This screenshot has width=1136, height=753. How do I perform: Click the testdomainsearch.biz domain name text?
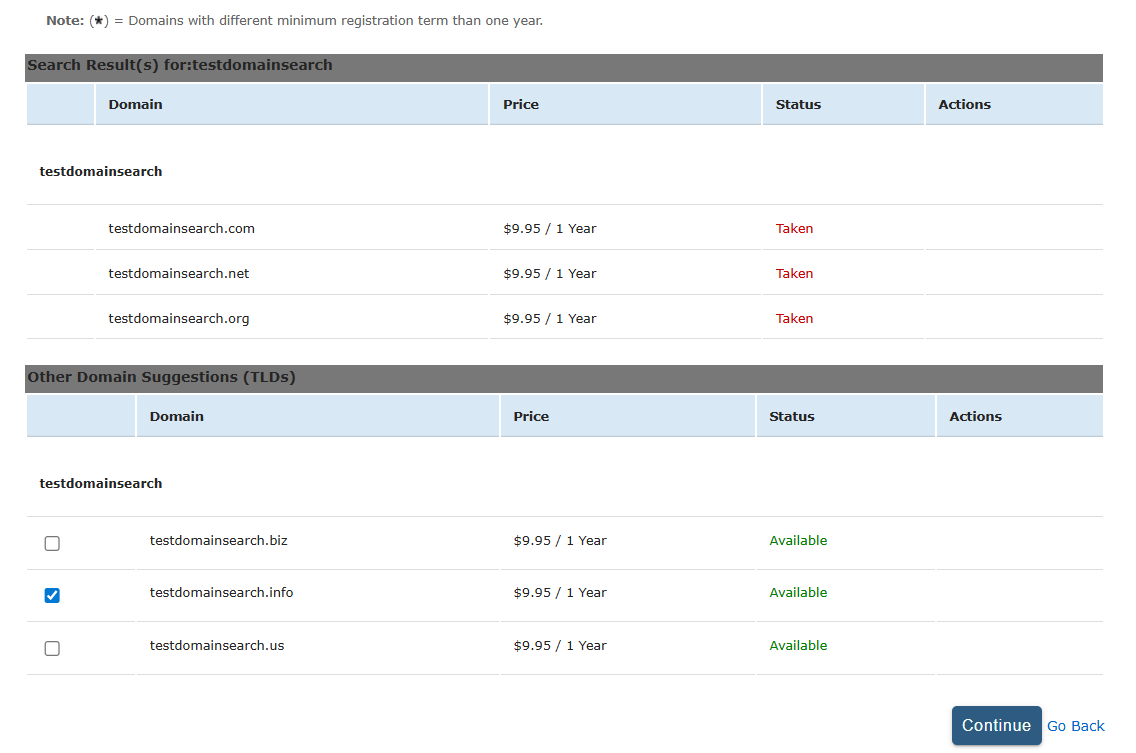coord(218,540)
